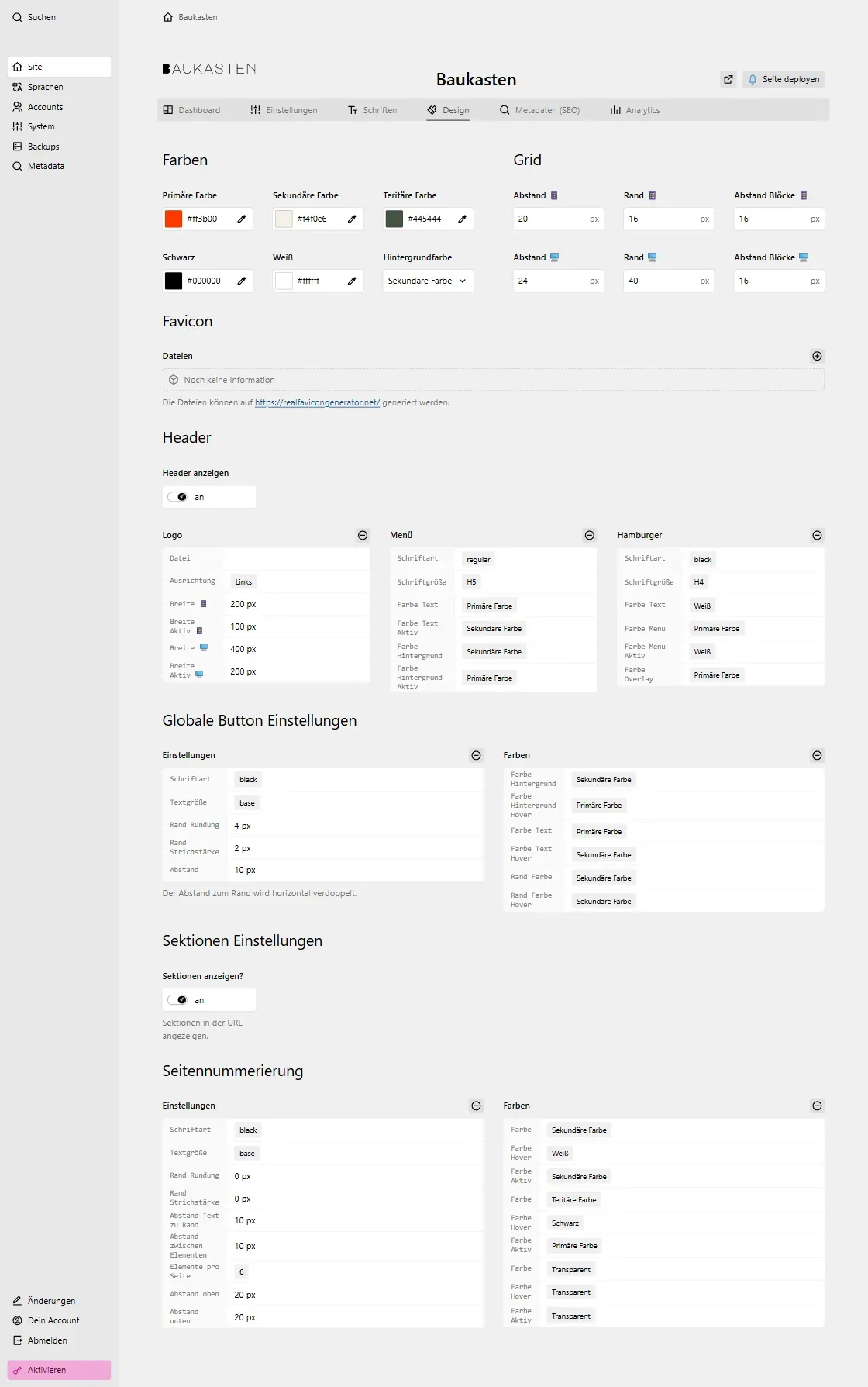868x1387 pixels.
Task: Open the Hintergrundfarbe dropdown
Action: [428, 281]
